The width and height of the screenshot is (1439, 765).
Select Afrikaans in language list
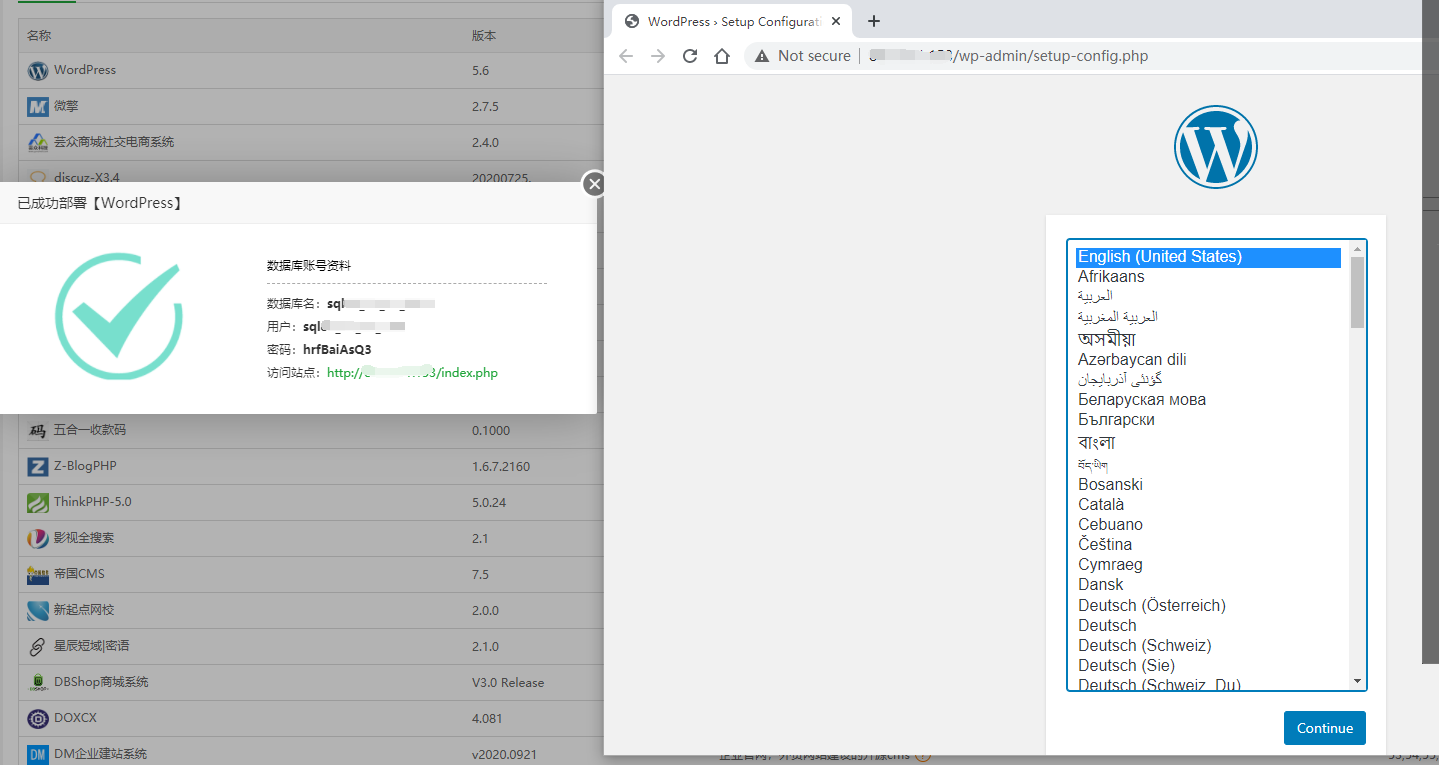1111,277
